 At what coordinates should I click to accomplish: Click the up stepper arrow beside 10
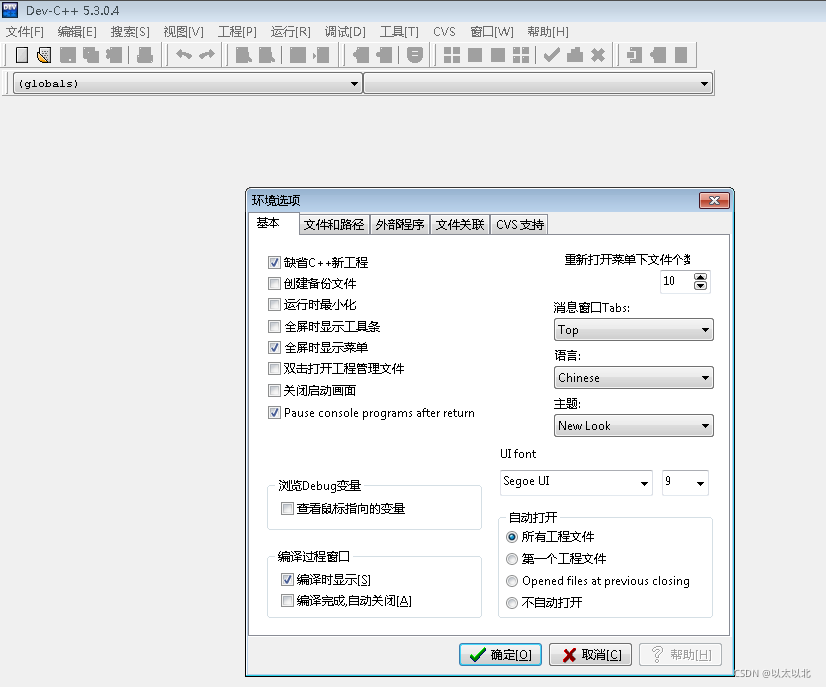[700, 276]
